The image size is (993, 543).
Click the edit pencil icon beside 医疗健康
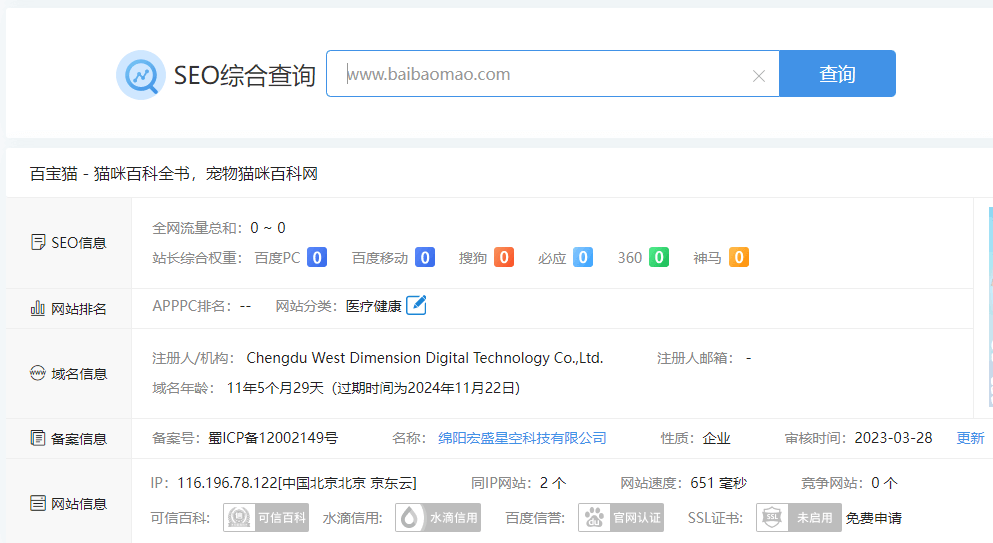tap(416, 306)
